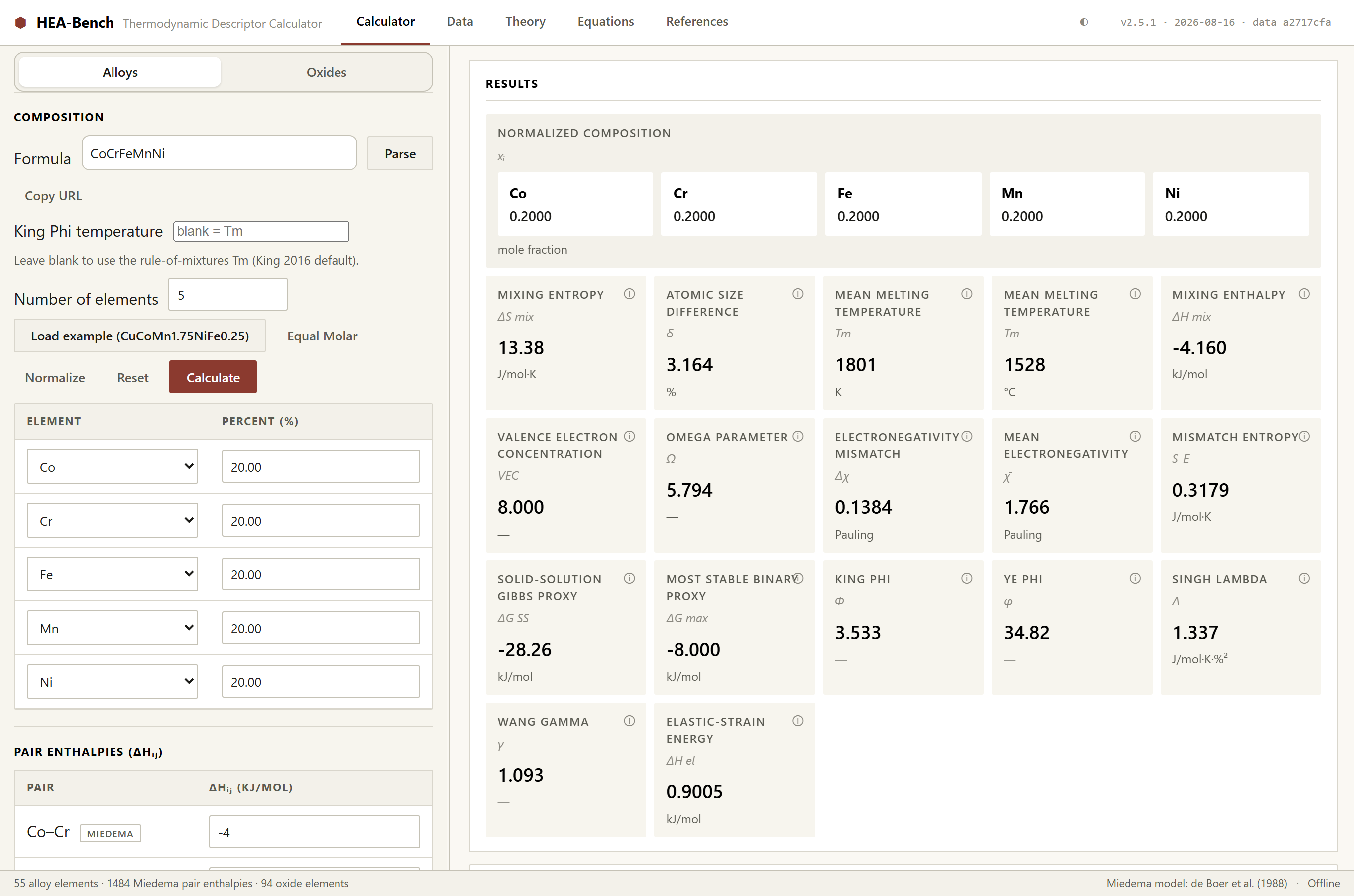This screenshot has height=896, width=1354.
Task: Open info icon for Wang Gamma
Action: [x=629, y=721]
